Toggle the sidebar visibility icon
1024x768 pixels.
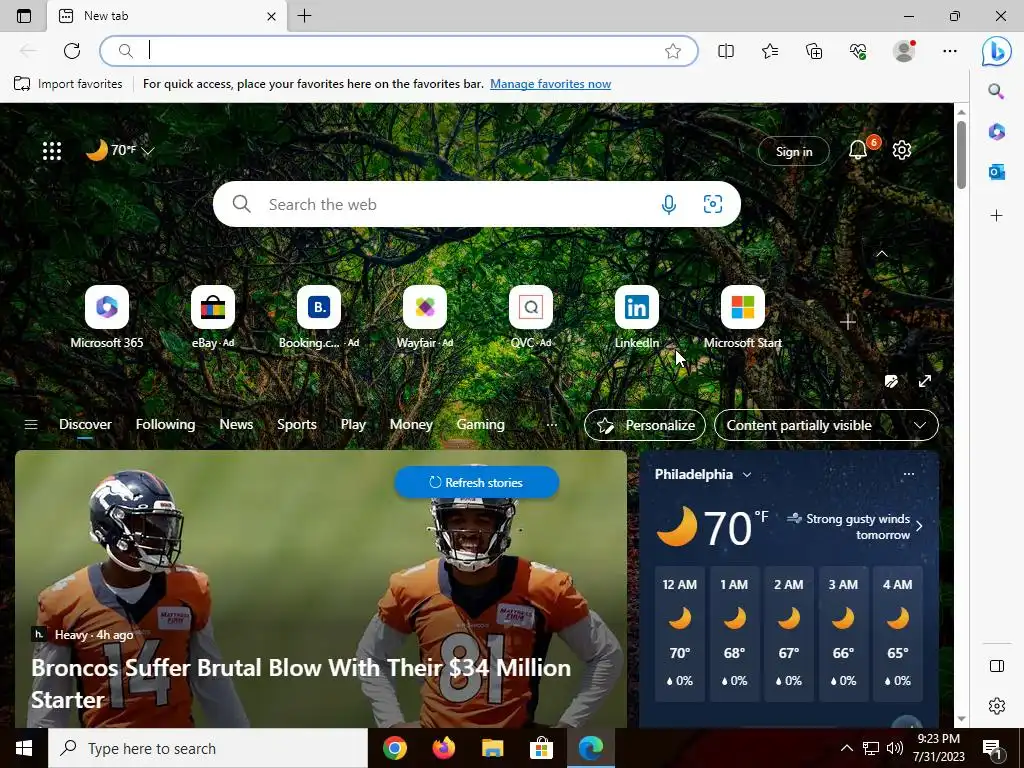[x=997, y=666]
